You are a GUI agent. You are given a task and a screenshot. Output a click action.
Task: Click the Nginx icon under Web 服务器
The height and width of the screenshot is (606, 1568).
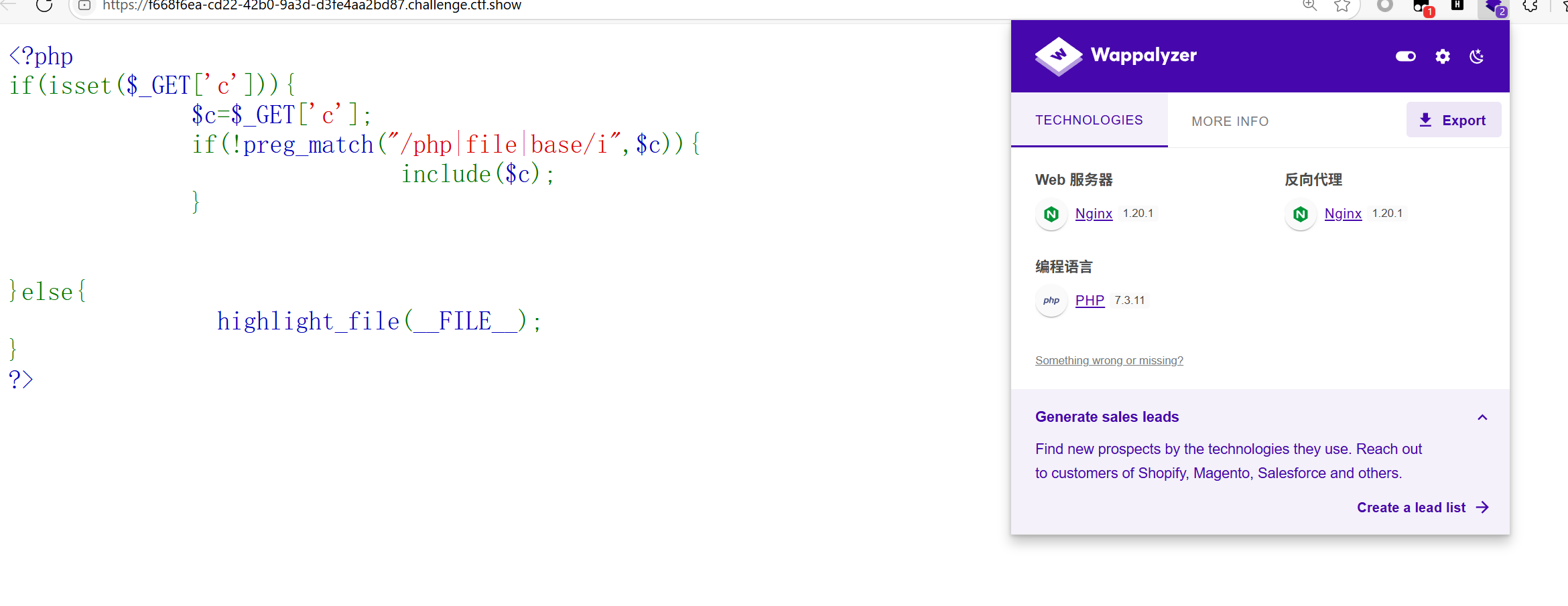pos(1051,214)
